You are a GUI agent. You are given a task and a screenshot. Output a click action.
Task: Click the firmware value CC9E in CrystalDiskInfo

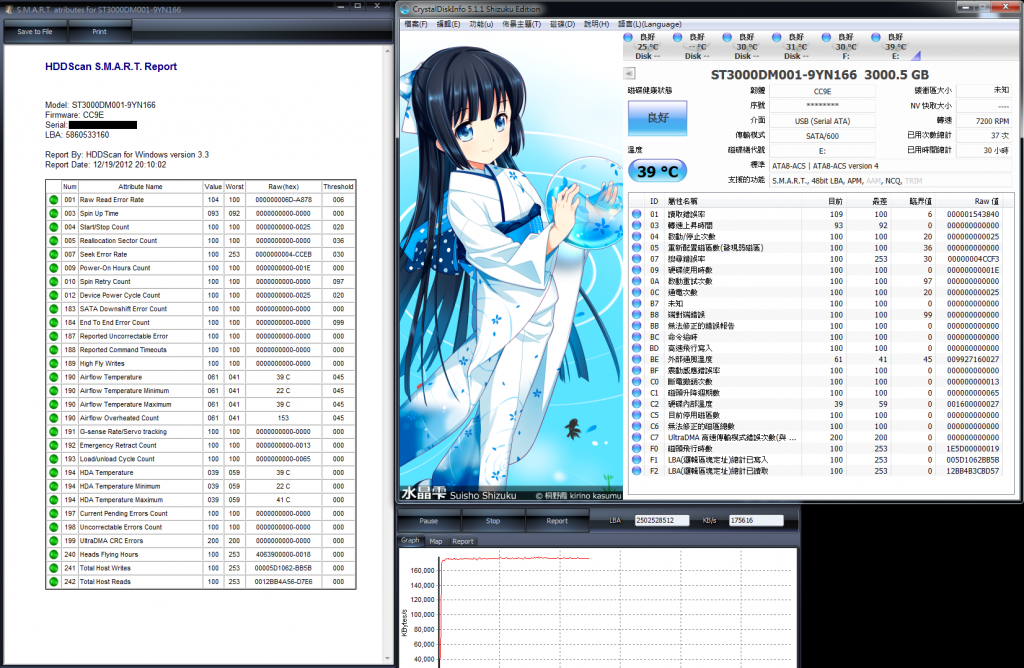click(822, 91)
